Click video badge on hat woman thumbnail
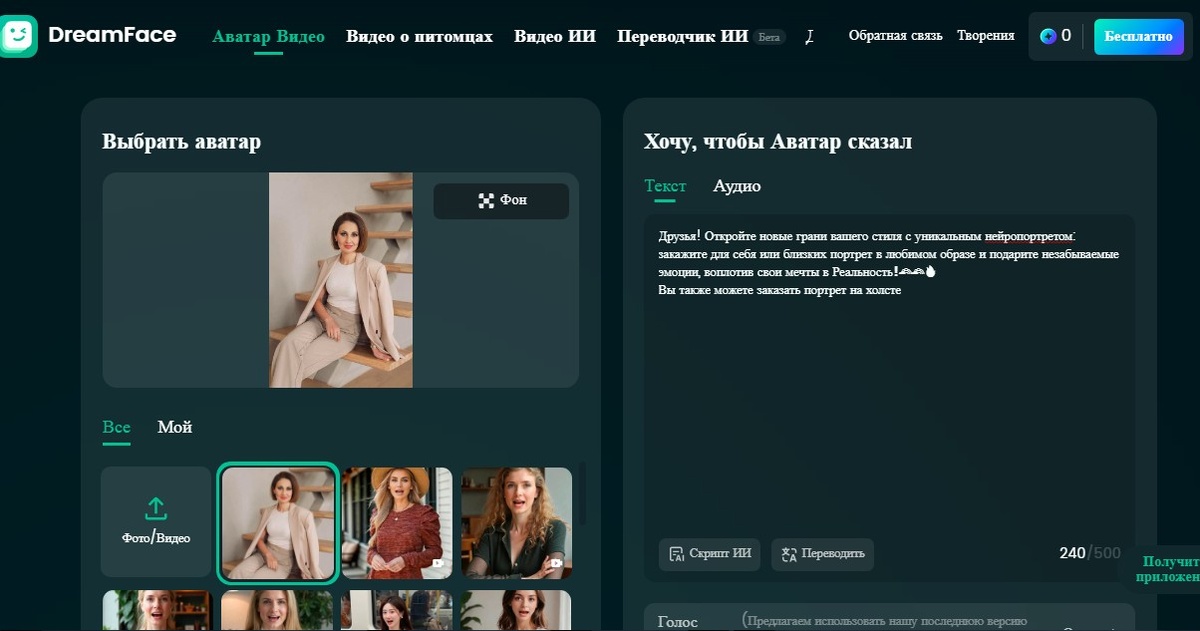 point(438,563)
